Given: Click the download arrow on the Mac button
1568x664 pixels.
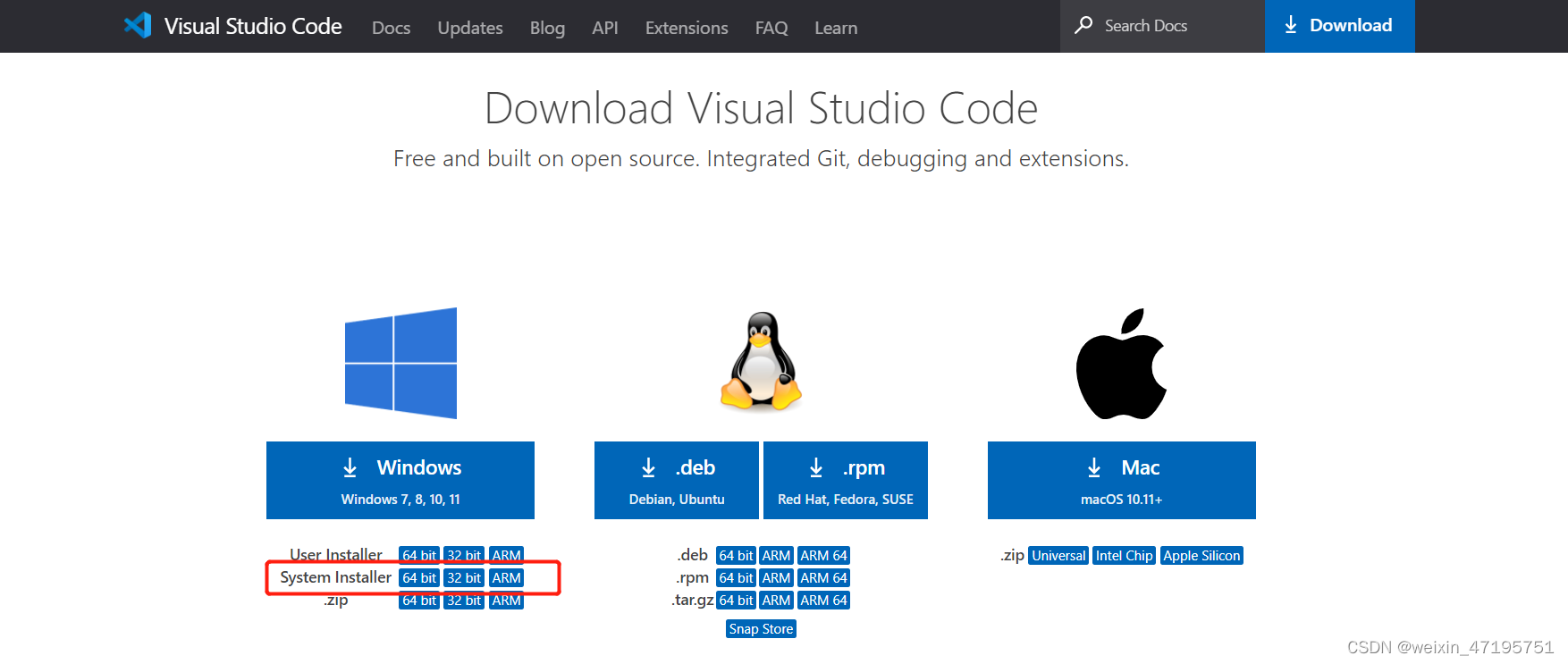Looking at the screenshot, I should pyautogui.click(x=1094, y=467).
